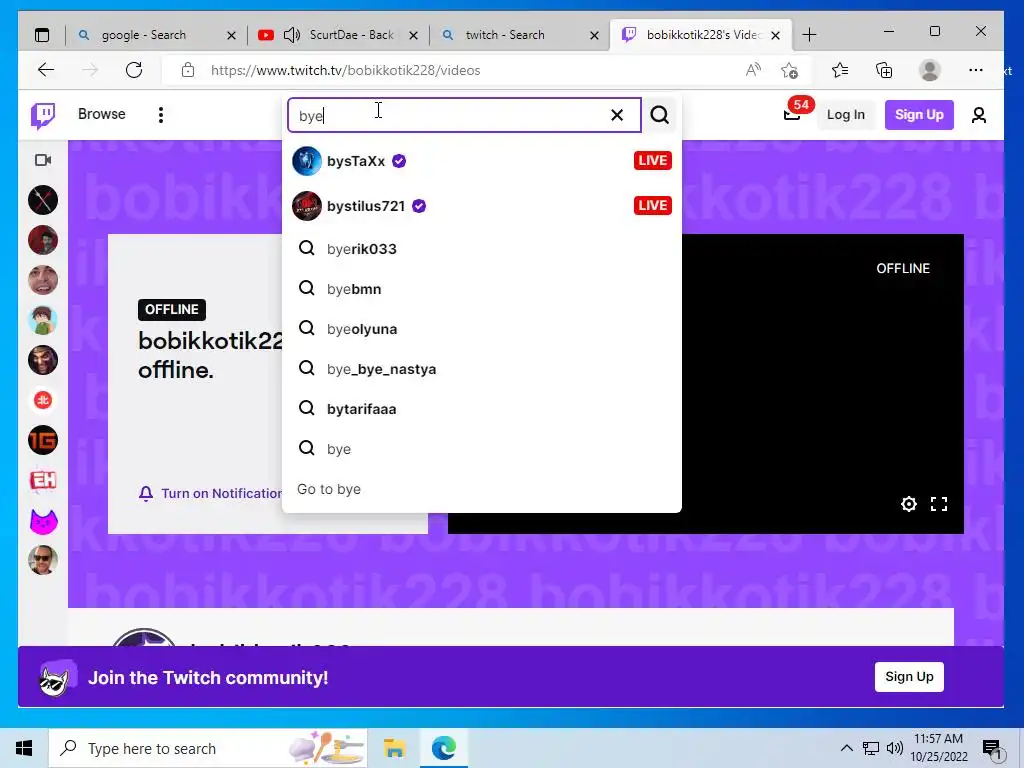Go back with the browser back arrow

[46, 70]
